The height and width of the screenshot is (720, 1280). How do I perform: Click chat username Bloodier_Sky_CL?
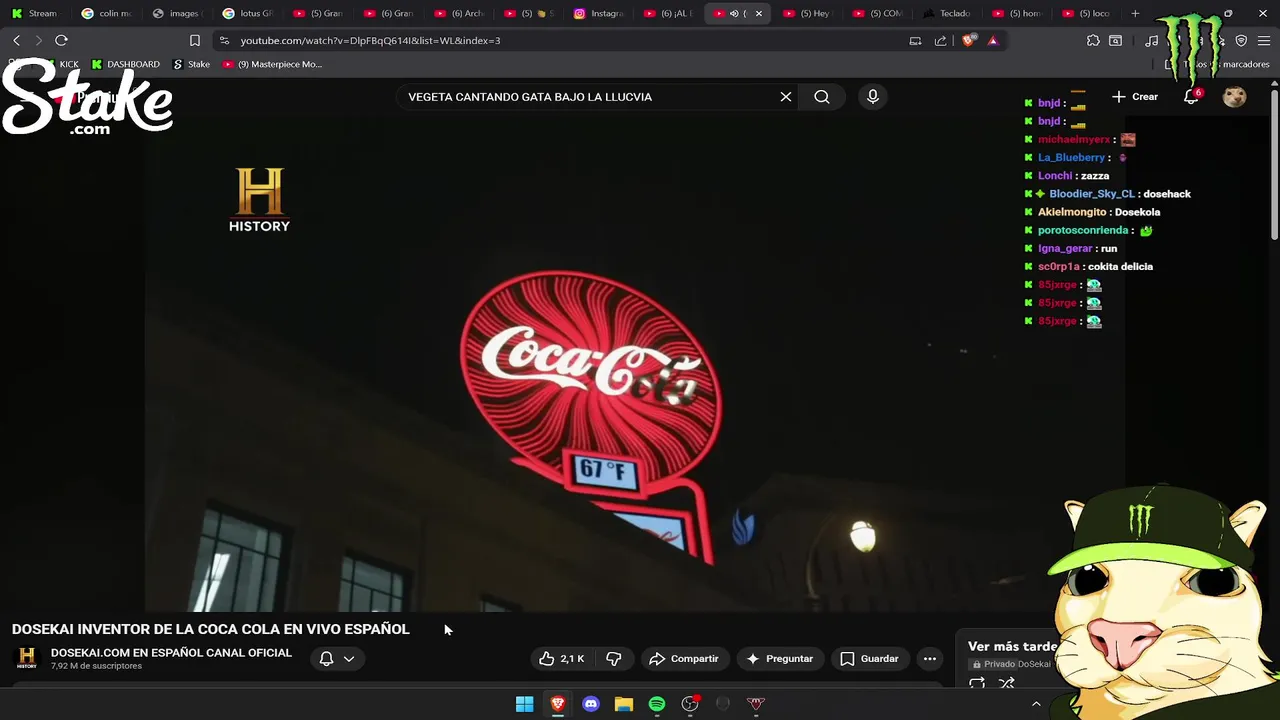(1092, 194)
